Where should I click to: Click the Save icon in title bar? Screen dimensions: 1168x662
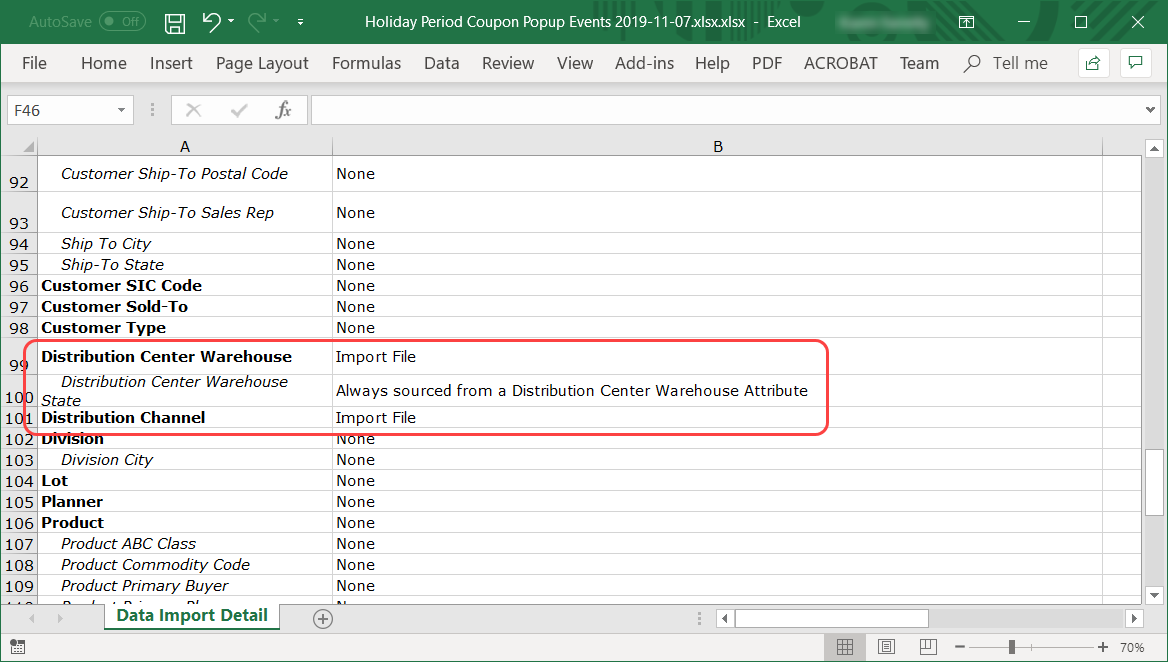(175, 21)
